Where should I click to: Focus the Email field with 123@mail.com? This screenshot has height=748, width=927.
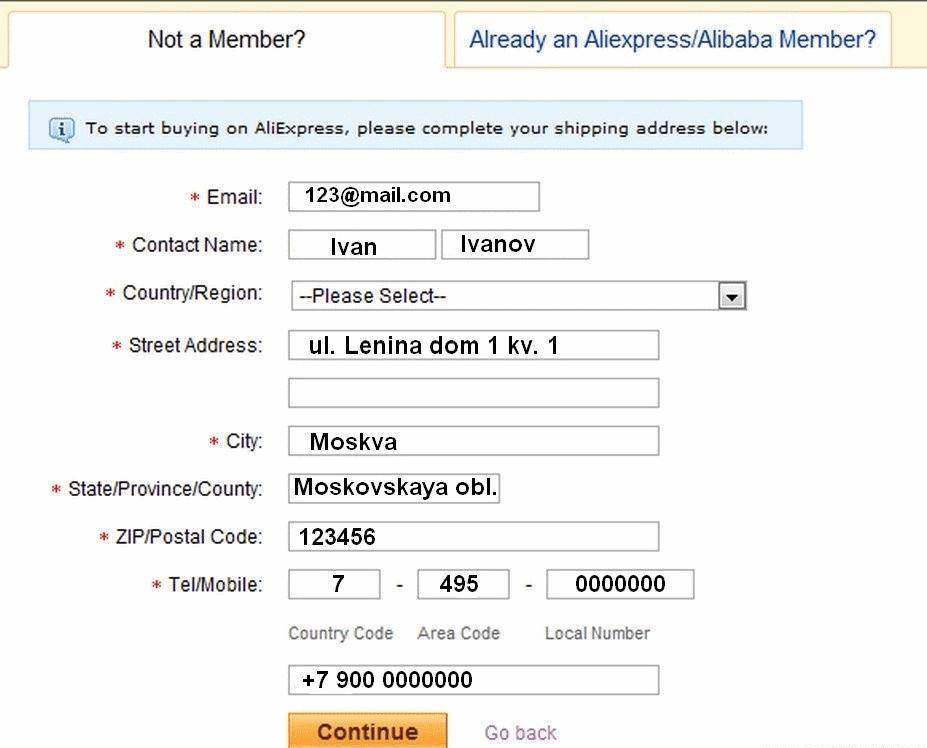click(x=414, y=196)
